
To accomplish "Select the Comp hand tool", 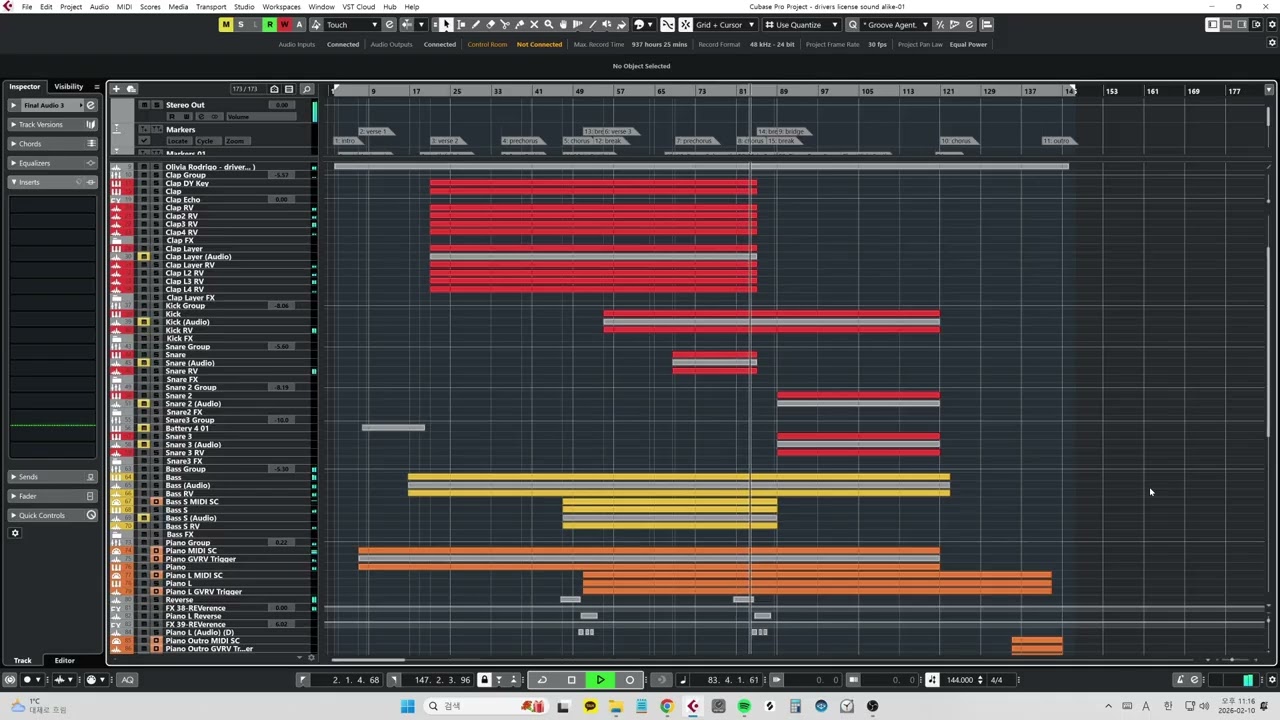I will (563, 25).
